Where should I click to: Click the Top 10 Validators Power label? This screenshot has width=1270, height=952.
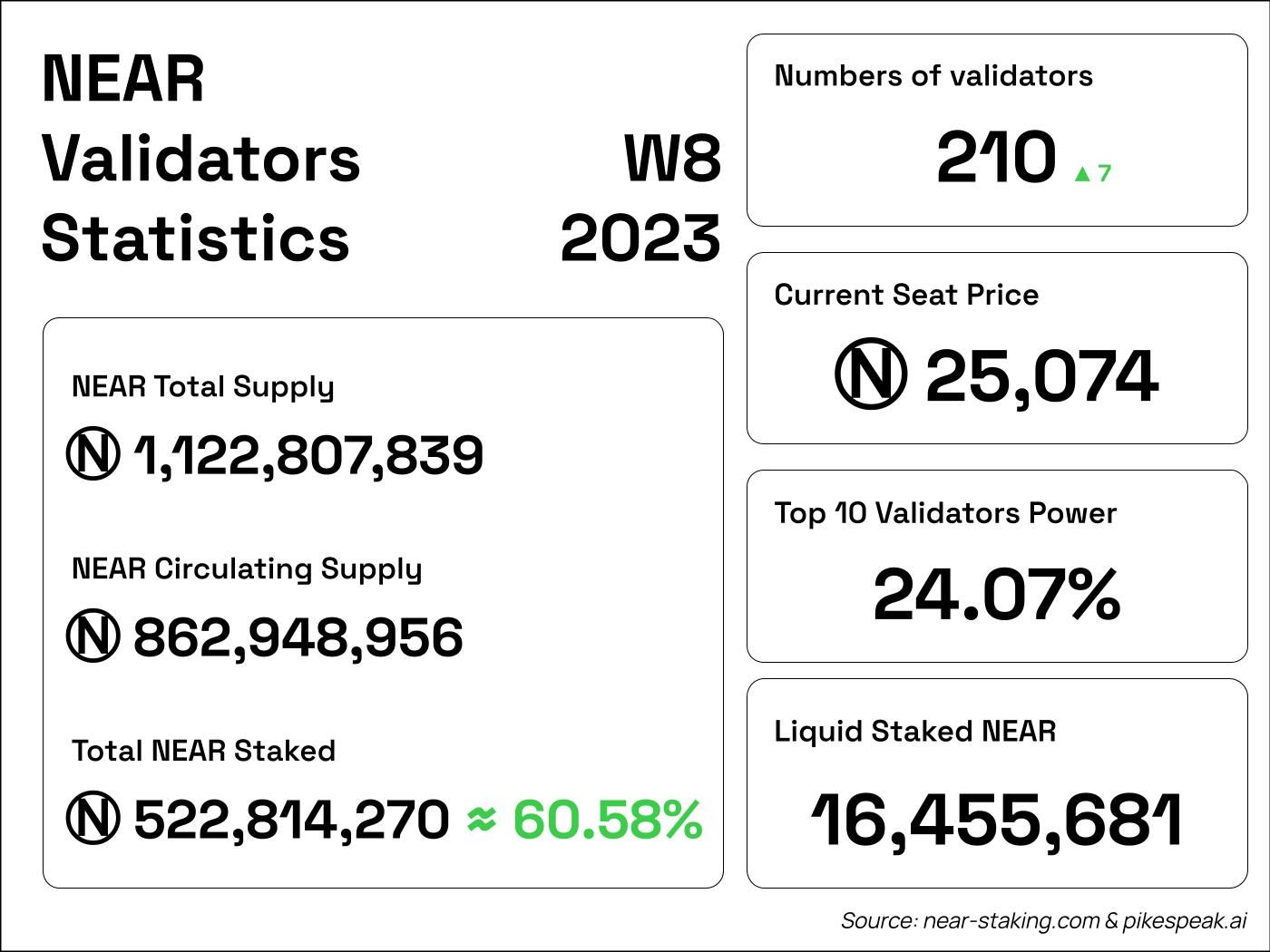945,513
